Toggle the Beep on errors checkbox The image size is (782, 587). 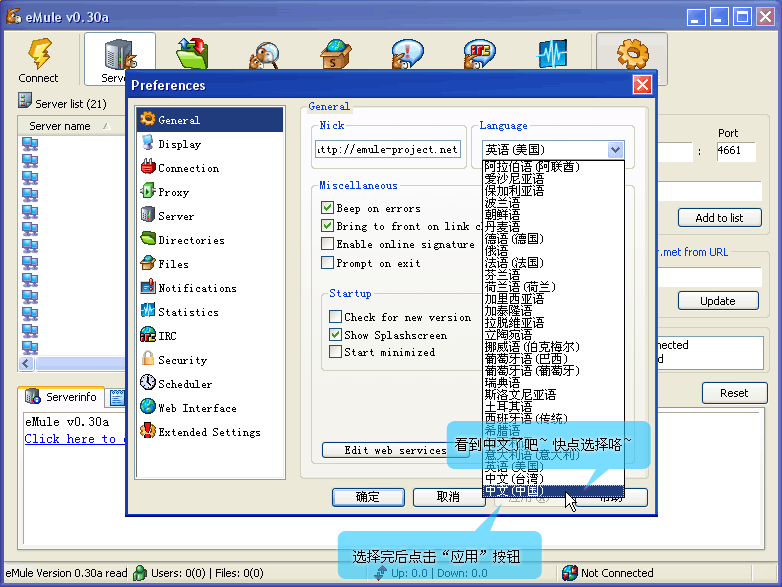click(x=327, y=207)
